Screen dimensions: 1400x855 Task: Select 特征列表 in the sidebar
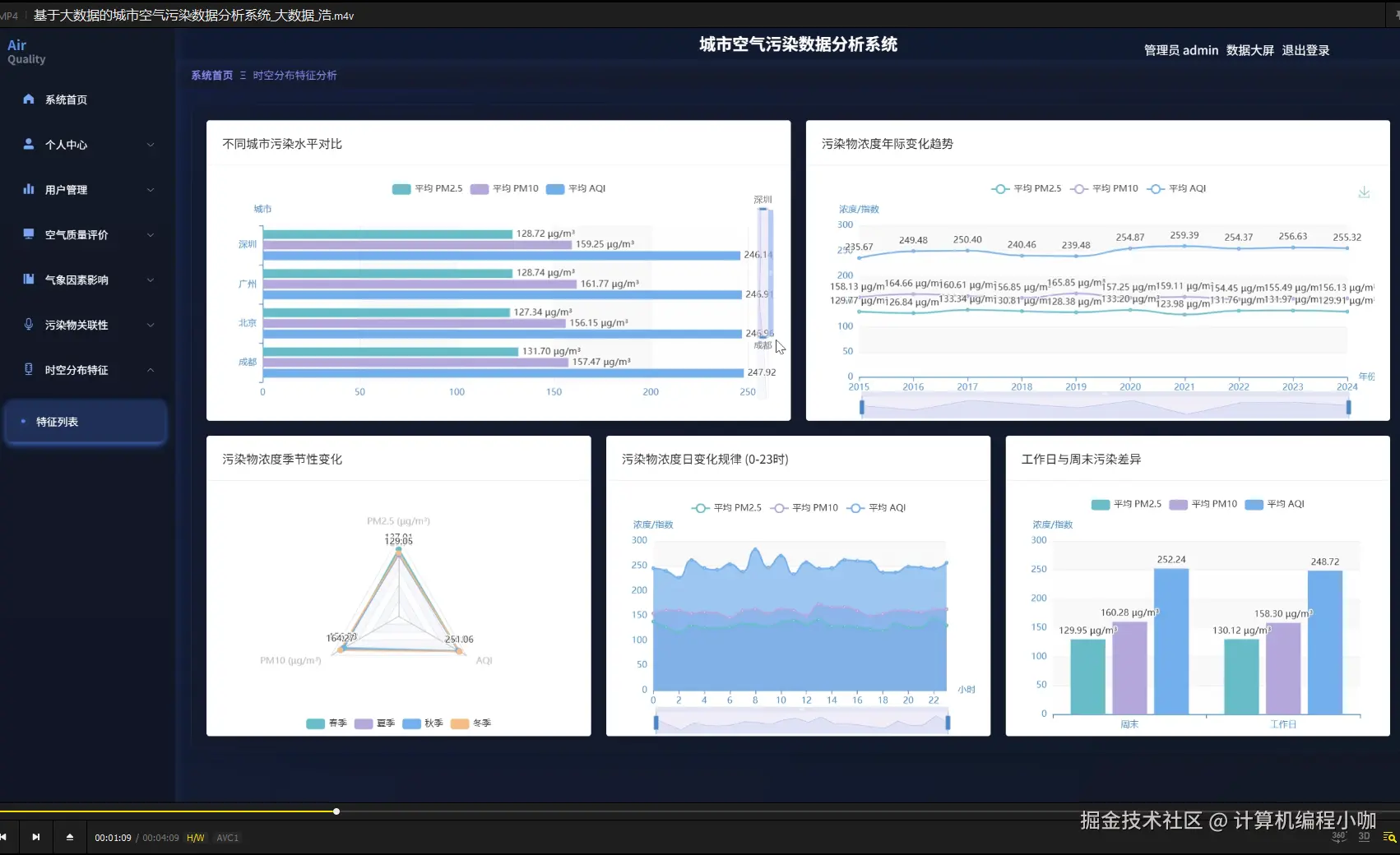pos(58,422)
